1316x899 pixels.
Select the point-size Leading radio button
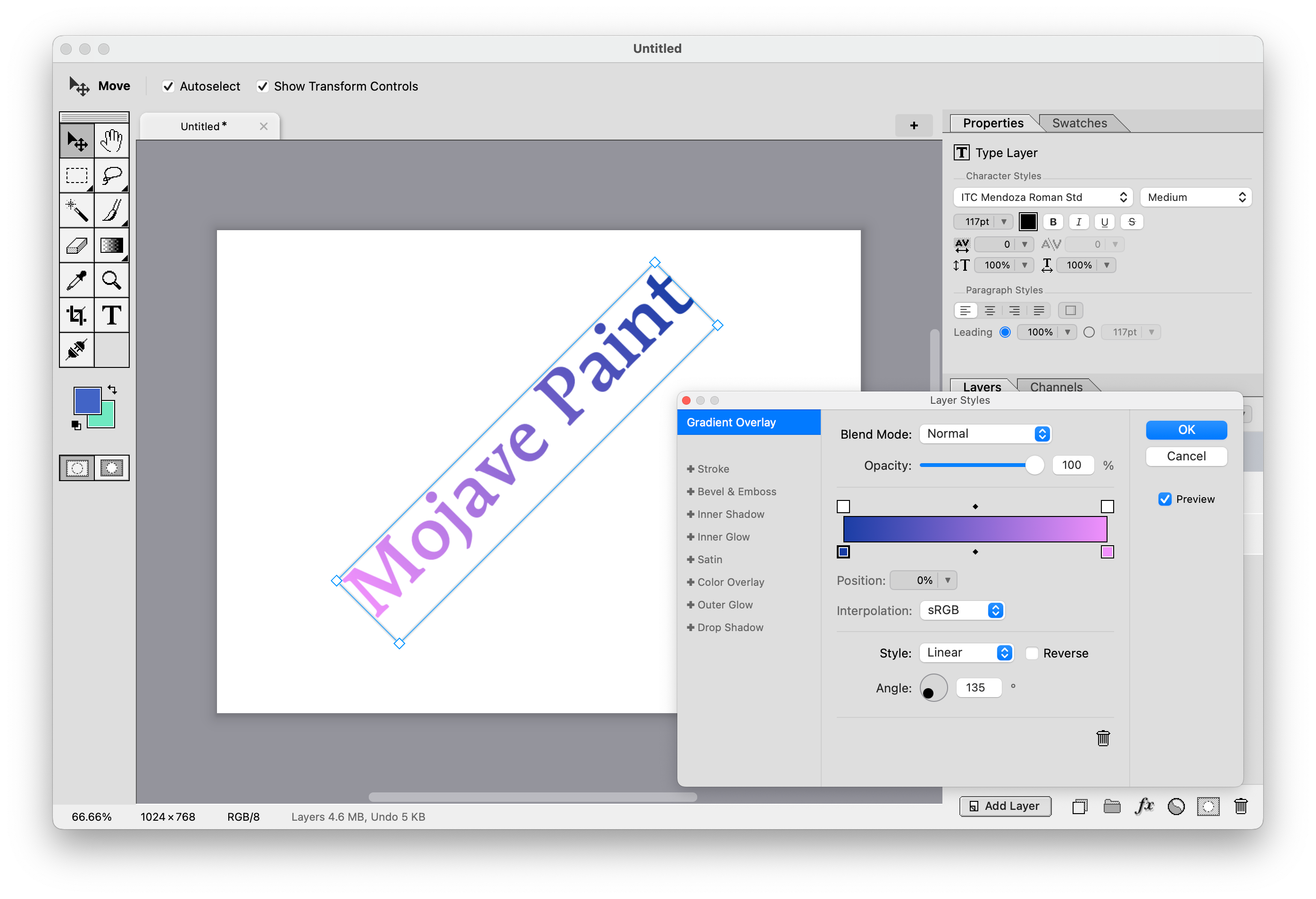(x=1089, y=333)
